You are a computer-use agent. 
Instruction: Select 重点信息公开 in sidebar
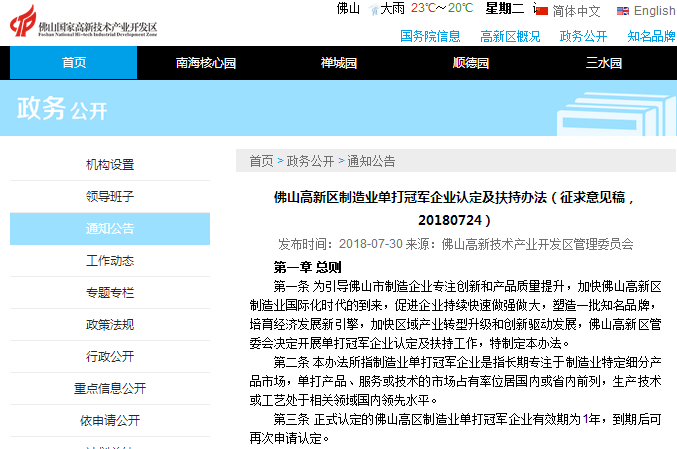[110, 388]
